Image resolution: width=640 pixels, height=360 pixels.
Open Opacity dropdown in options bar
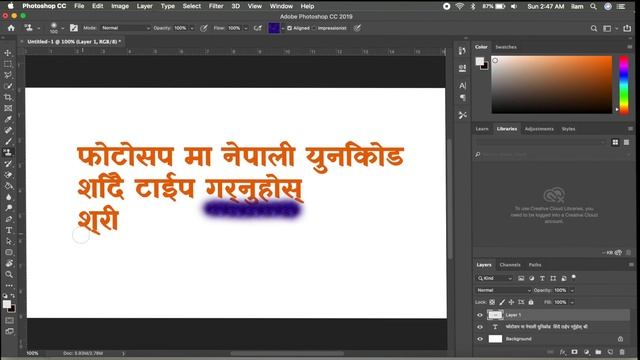pos(192,28)
